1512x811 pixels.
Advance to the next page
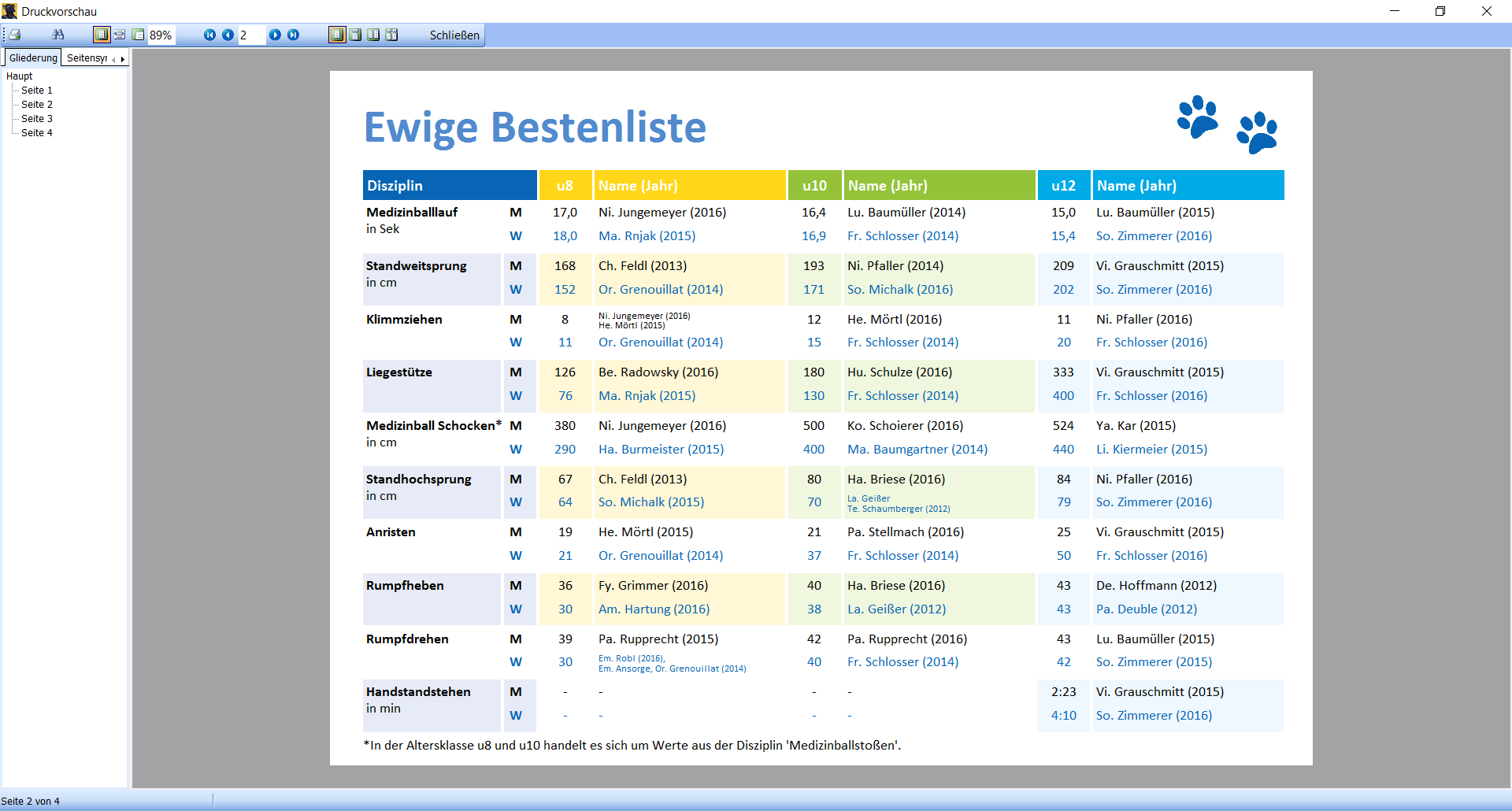coord(275,35)
